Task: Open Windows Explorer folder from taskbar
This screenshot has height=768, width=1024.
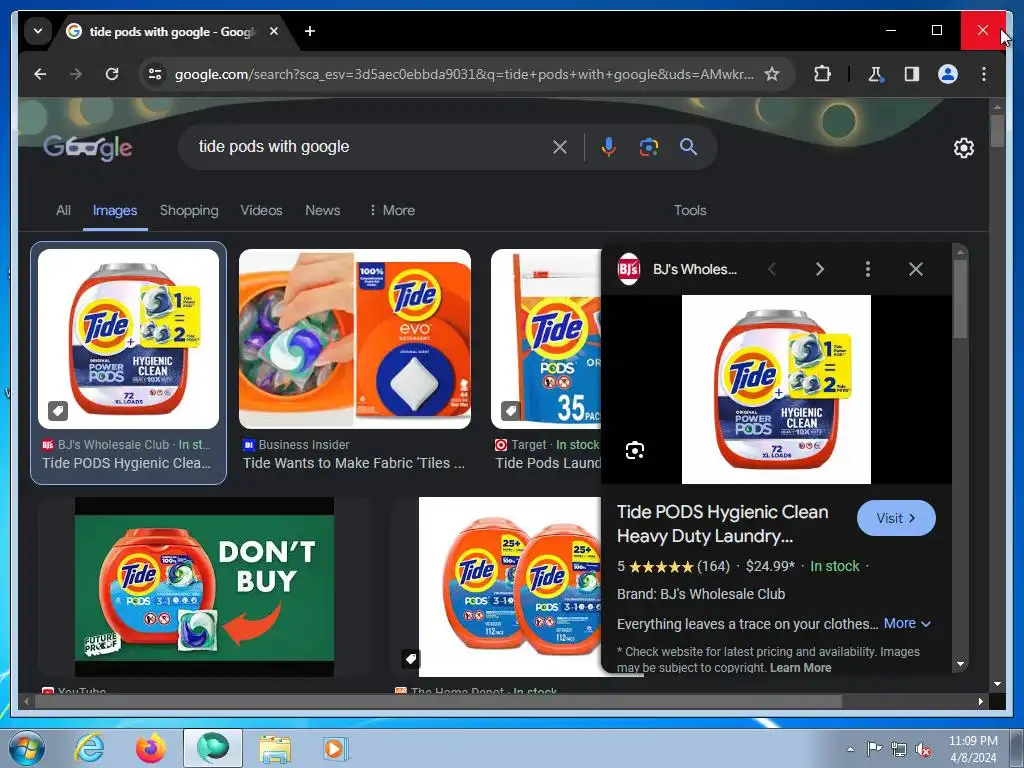Action: [276, 748]
